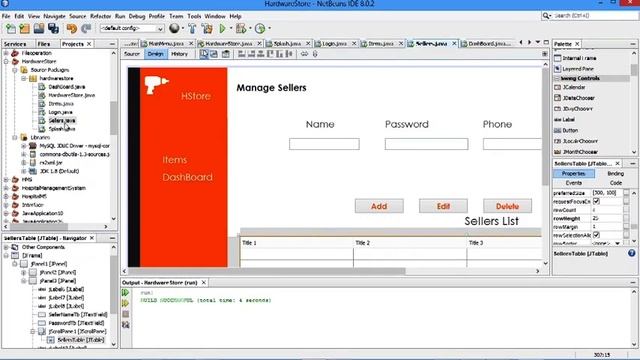Viewport: 640px width, 360px height.
Task: Open the Navigate menu
Action: coord(54,16)
